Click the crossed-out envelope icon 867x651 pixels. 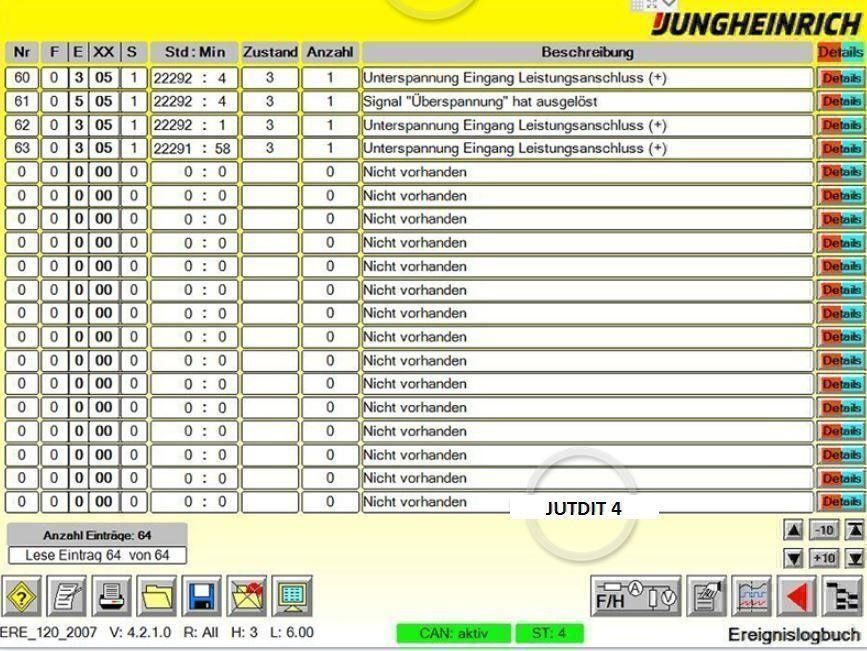coord(247,597)
